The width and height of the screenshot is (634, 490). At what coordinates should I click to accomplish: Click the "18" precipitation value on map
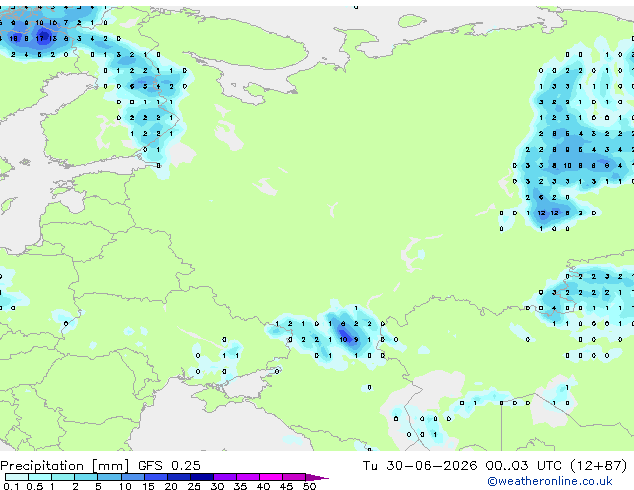(13, 38)
